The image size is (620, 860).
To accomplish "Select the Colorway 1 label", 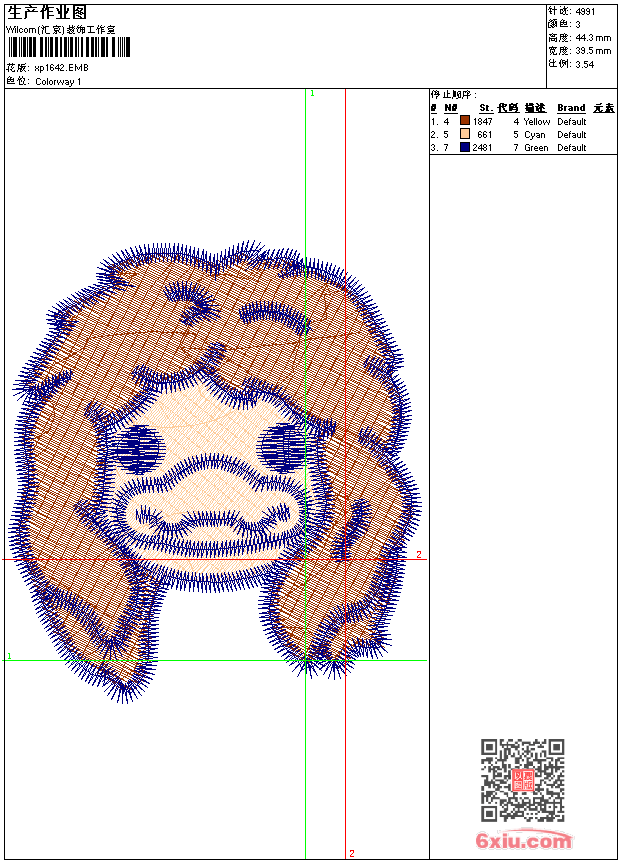I will [x=58, y=82].
